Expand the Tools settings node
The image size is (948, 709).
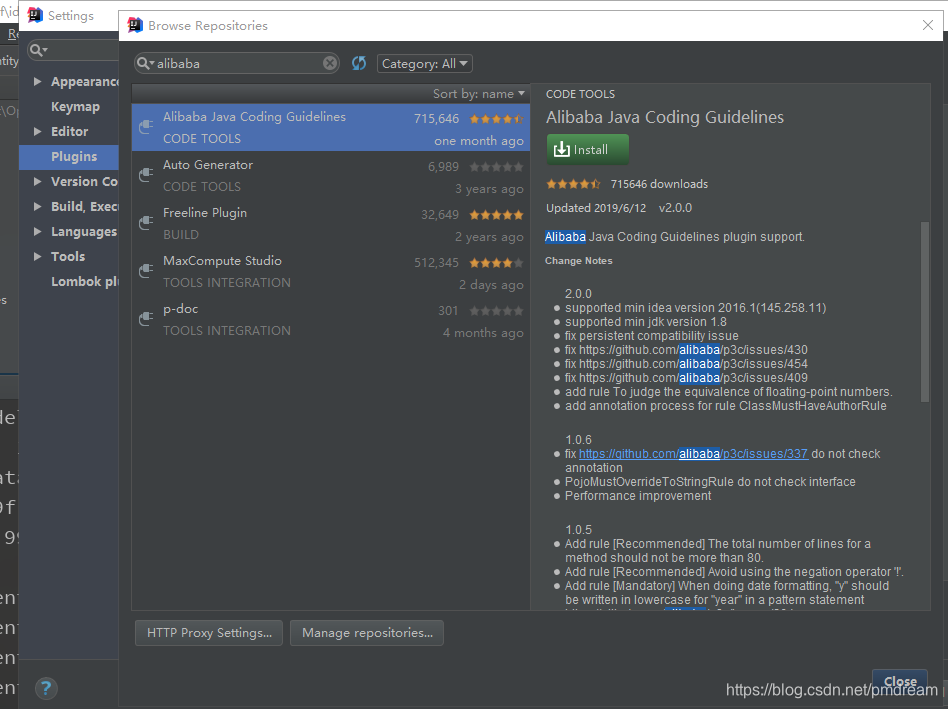(x=37, y=256)
